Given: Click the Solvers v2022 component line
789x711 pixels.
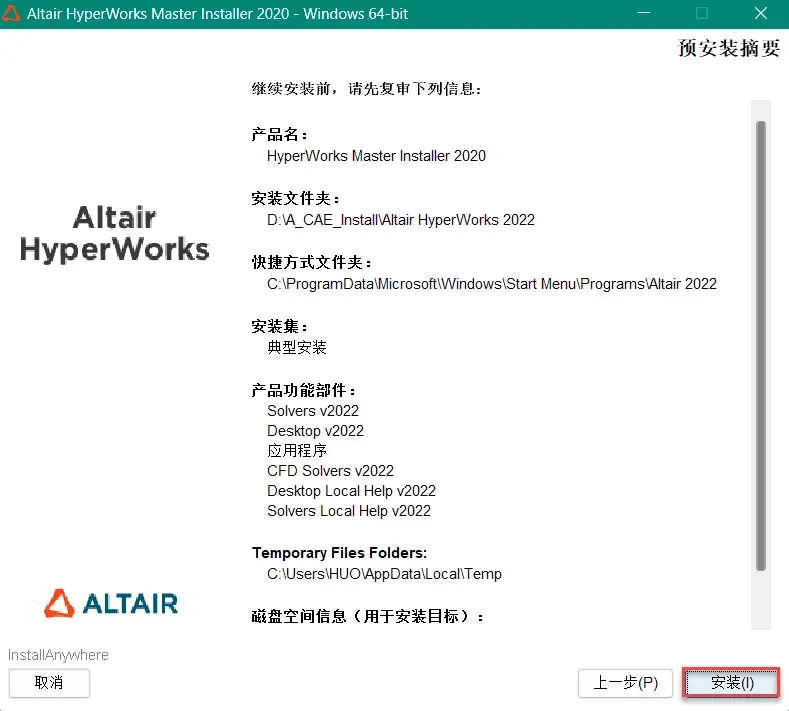Looking at the screenshot, I should (x=313, y=411).
